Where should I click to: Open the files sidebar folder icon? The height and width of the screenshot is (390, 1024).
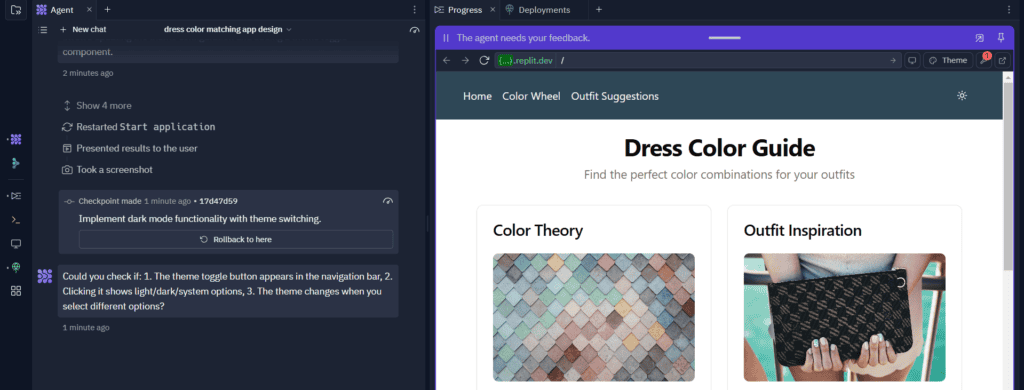16,10
